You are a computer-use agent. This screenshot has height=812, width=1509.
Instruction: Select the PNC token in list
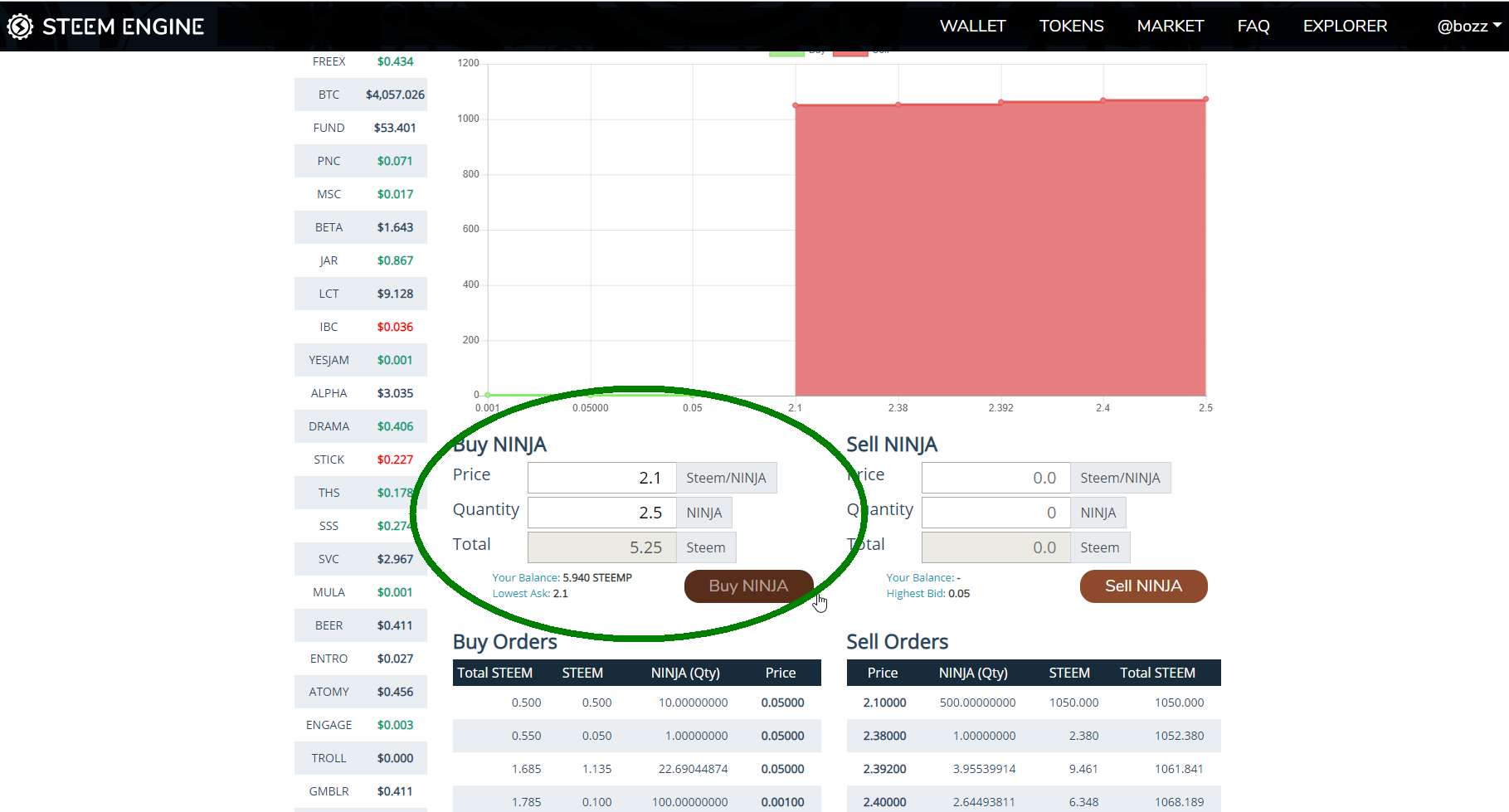361,161
